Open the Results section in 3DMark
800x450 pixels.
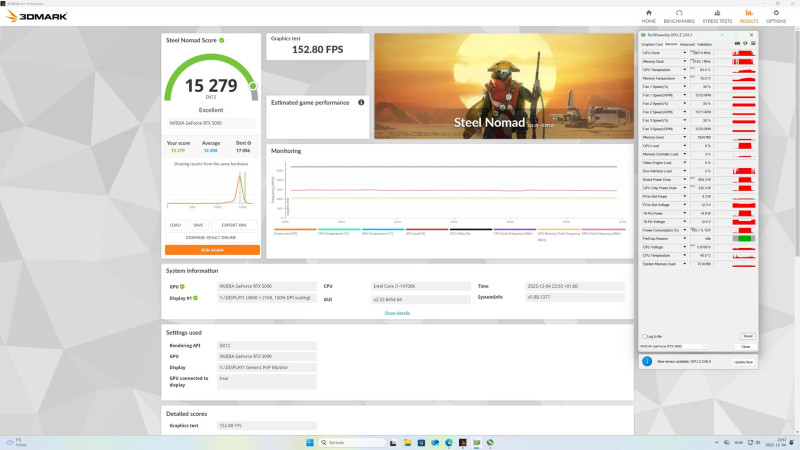(x=748, y=16)
